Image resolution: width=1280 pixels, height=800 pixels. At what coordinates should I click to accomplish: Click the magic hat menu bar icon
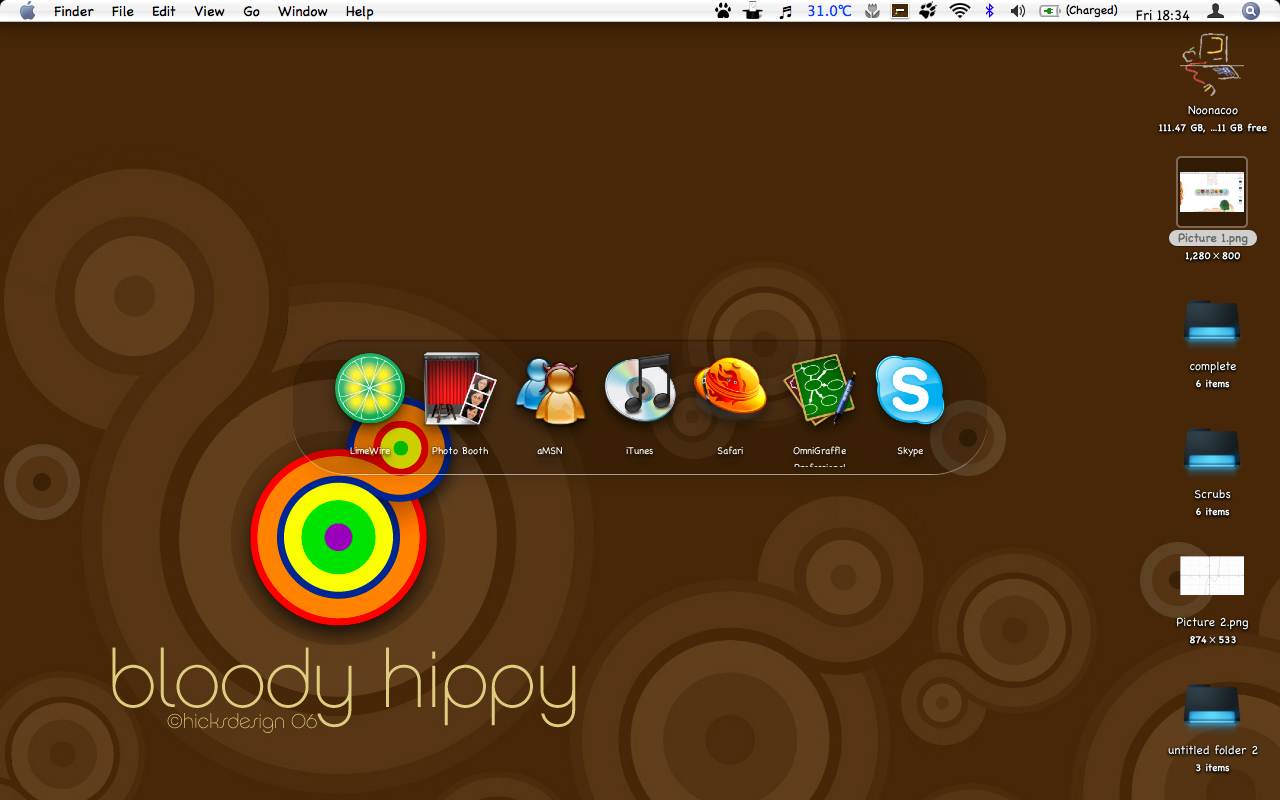[x=752, y=11]
